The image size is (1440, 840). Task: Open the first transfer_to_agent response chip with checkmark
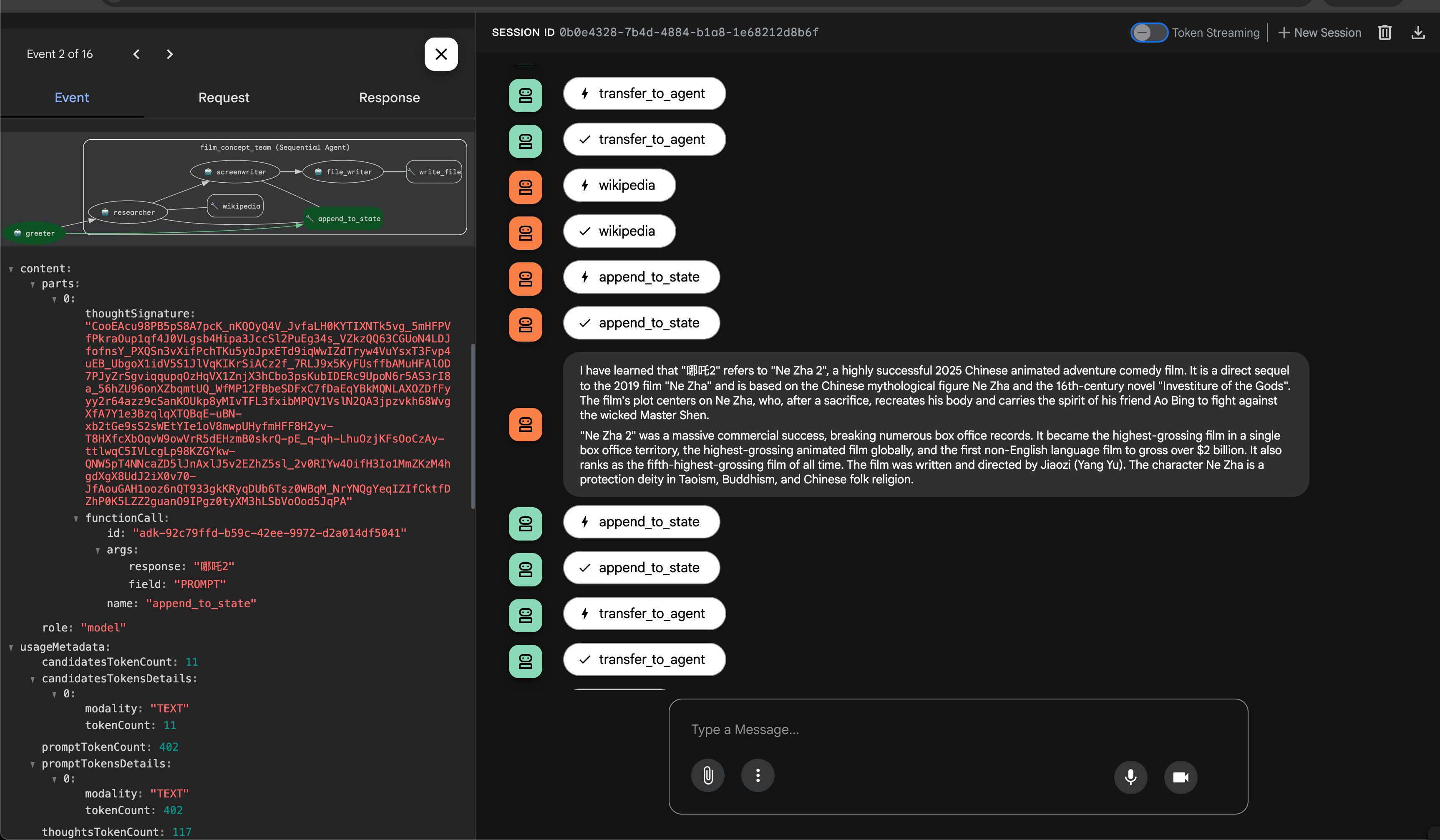644,139
